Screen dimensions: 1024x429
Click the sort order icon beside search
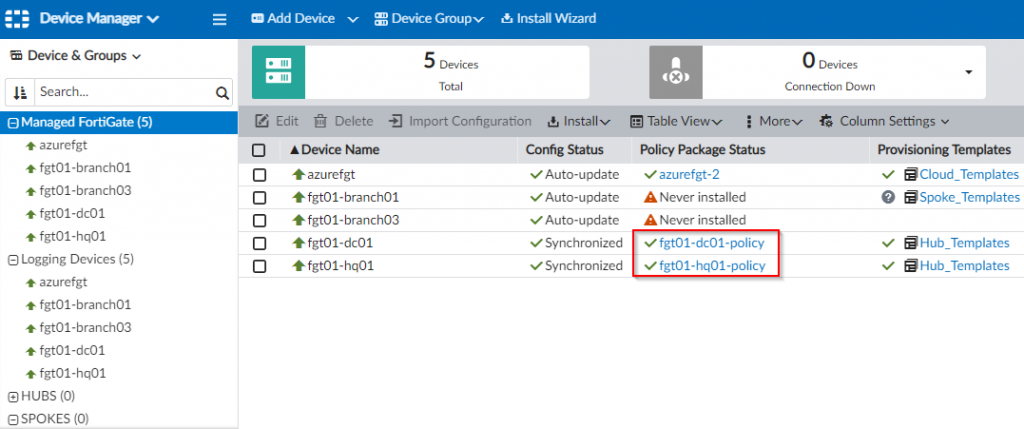pos(20,93)
